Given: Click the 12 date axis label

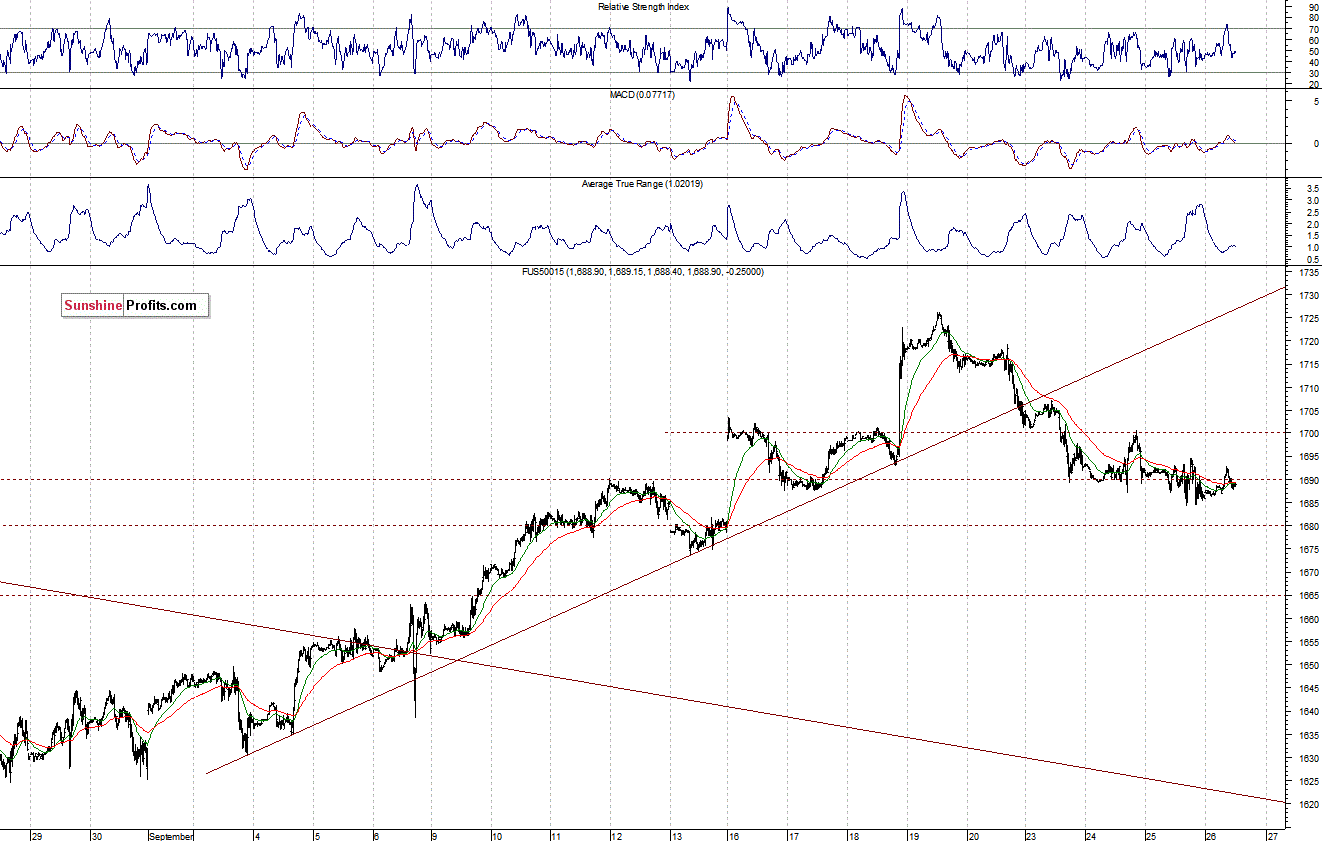Looking at the screenshot, I should click(x=616, y=836).
